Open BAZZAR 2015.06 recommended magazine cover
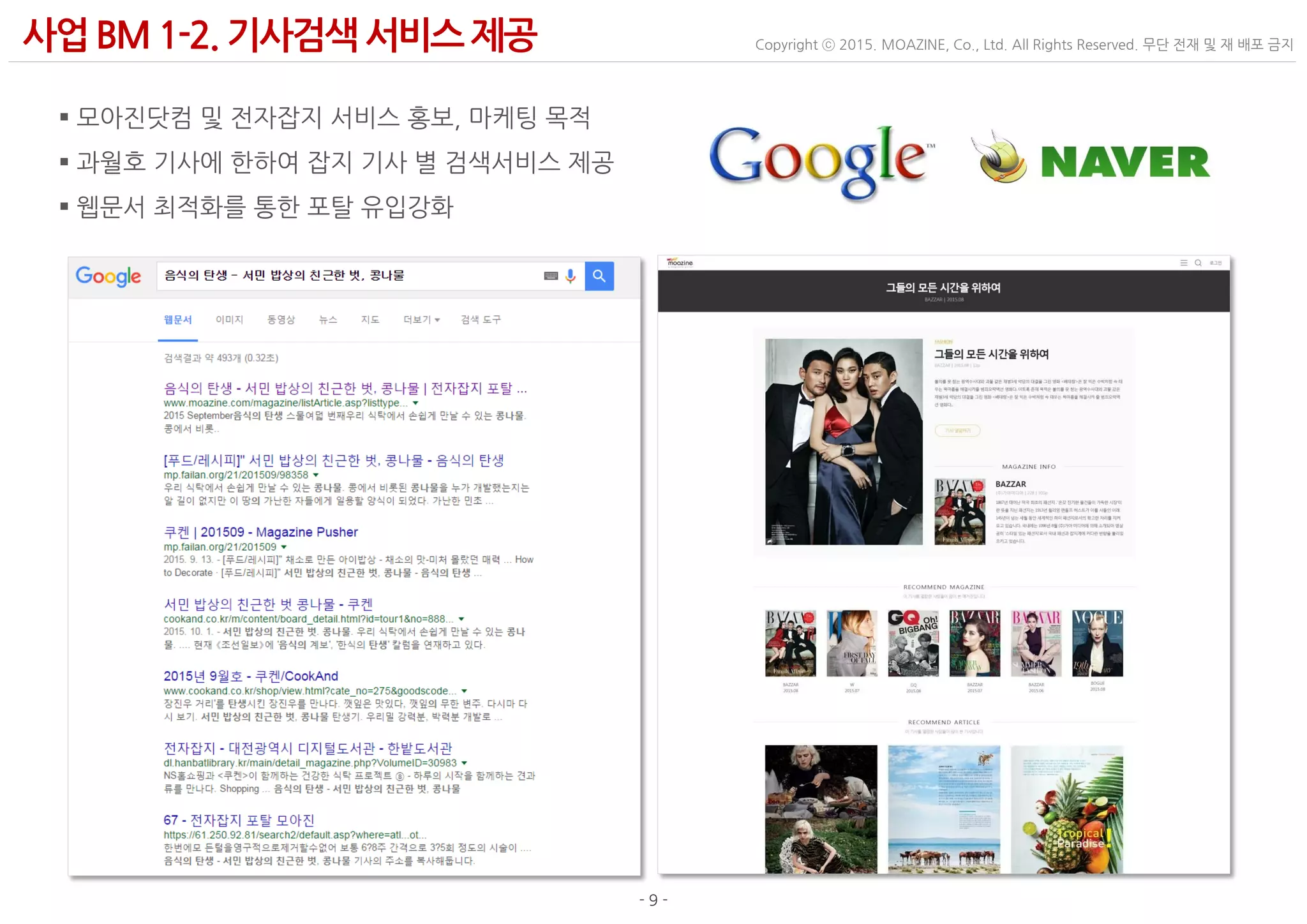 [x=1036, y=643]
